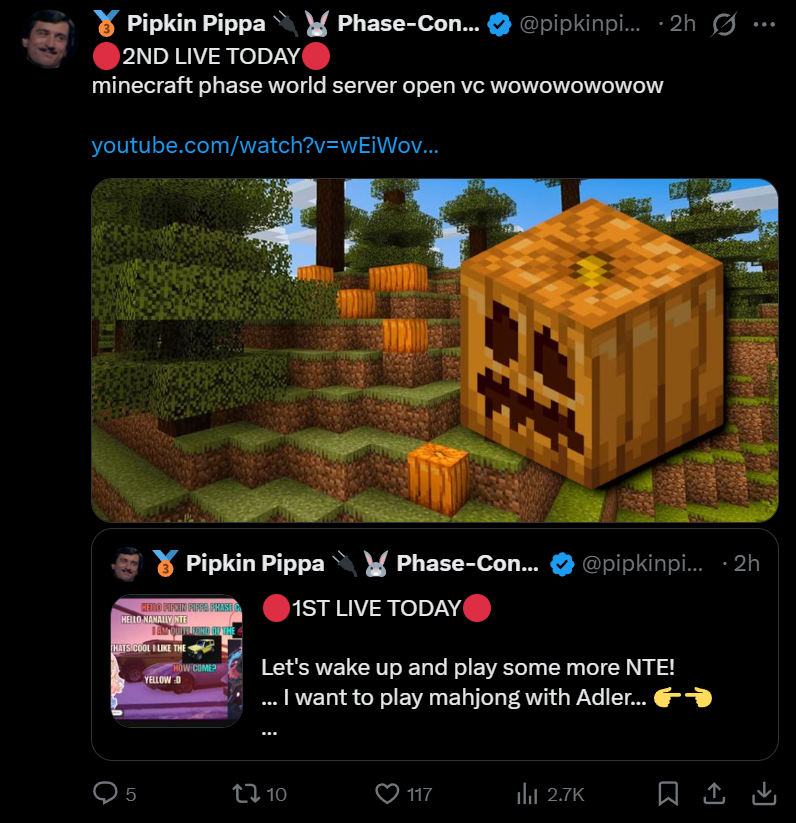This screenshot has width=796, height=823.
Task: Open the three-dot more options menu
Action: point(764,24)
